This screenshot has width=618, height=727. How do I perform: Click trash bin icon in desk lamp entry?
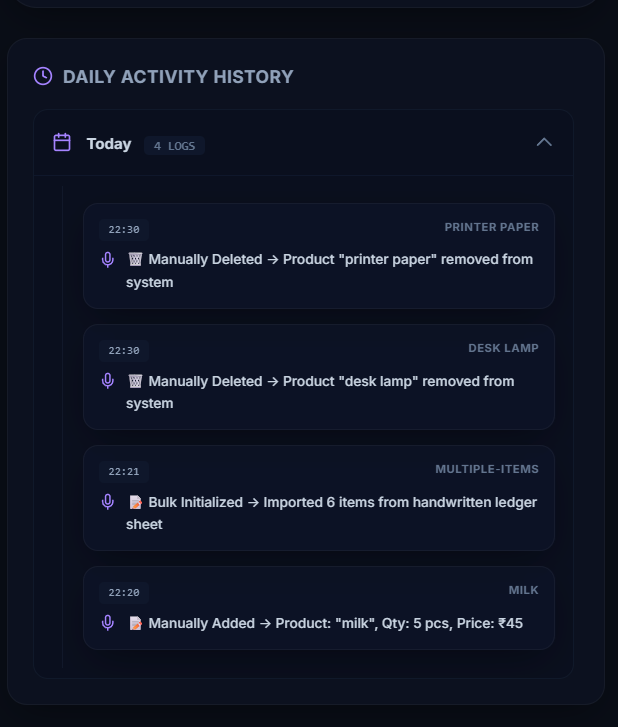pyautogui.click(x=135, y=381)
